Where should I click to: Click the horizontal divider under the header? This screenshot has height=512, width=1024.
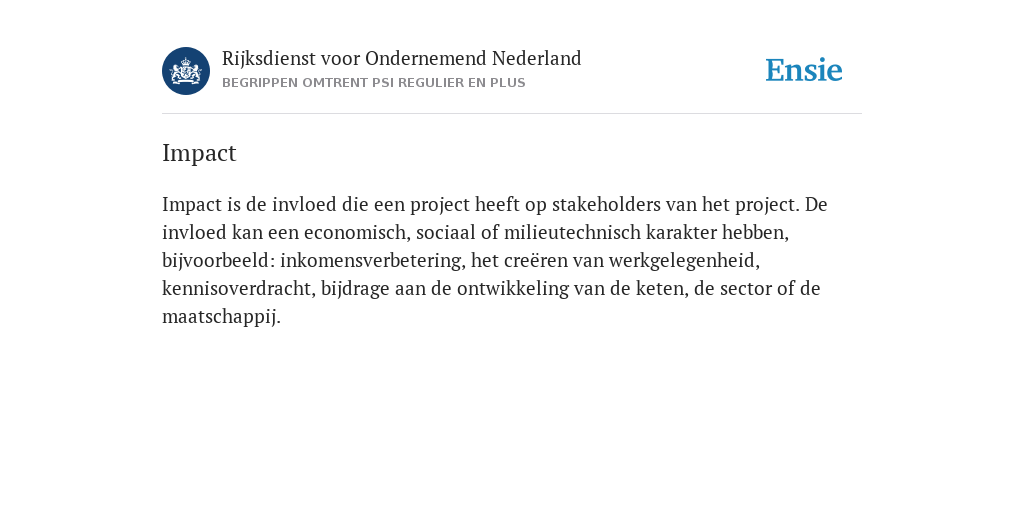(512, 114)
